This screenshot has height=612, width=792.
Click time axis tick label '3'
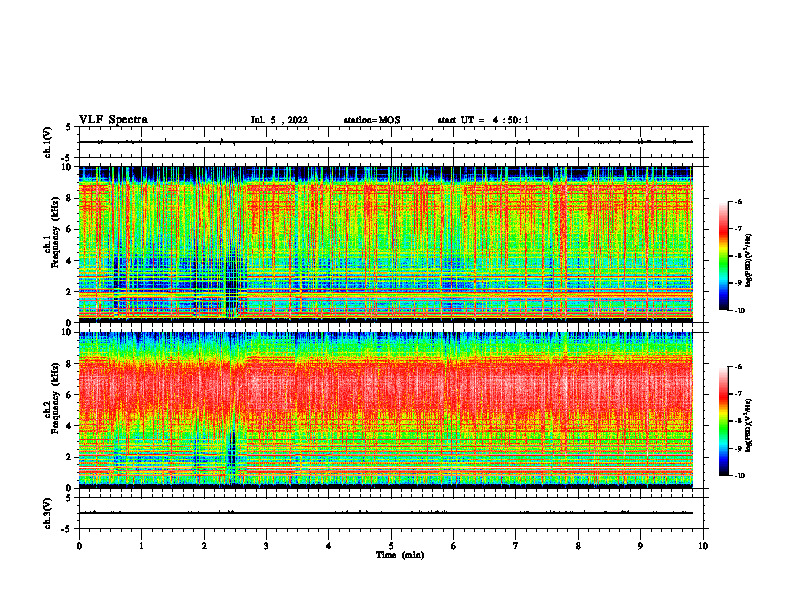point(266,546)
